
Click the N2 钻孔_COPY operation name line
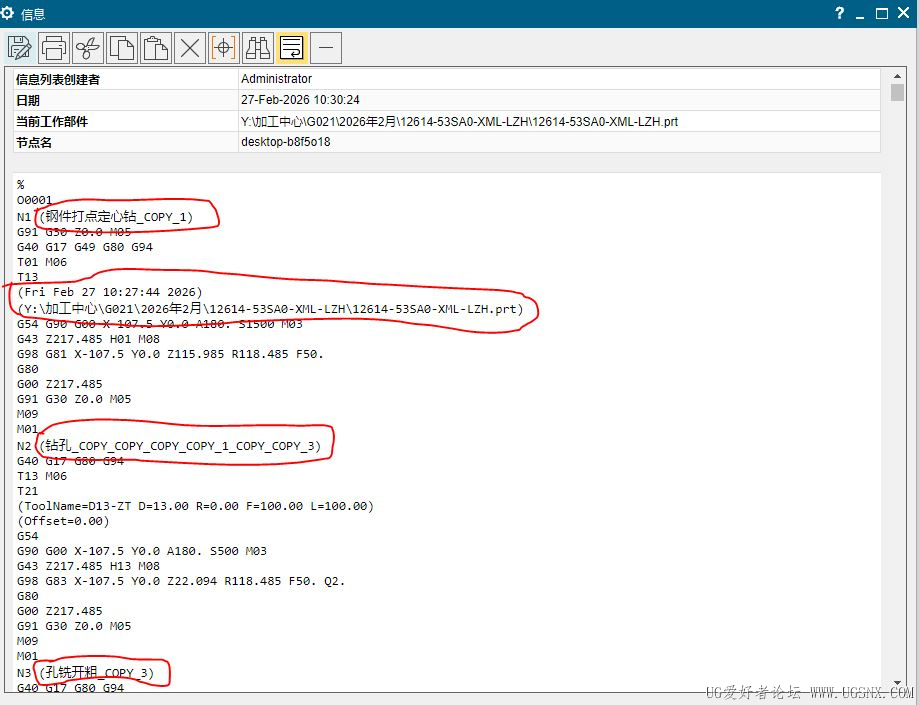[169, 446]
